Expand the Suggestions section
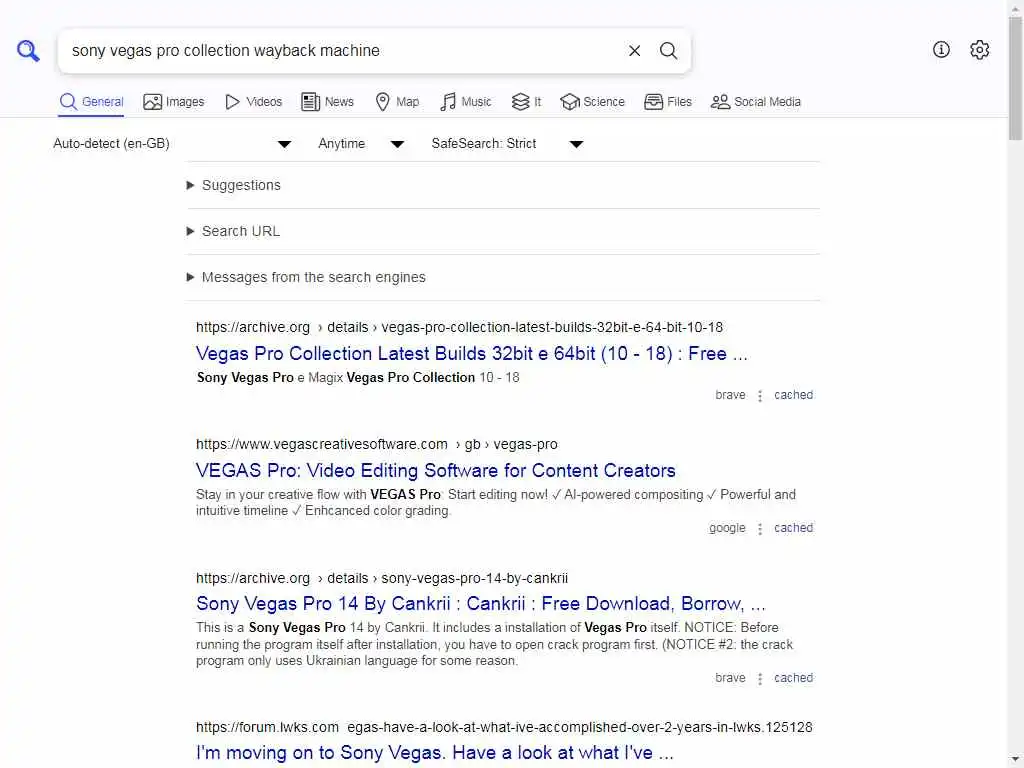1024x768 pixels. (503, 185)
